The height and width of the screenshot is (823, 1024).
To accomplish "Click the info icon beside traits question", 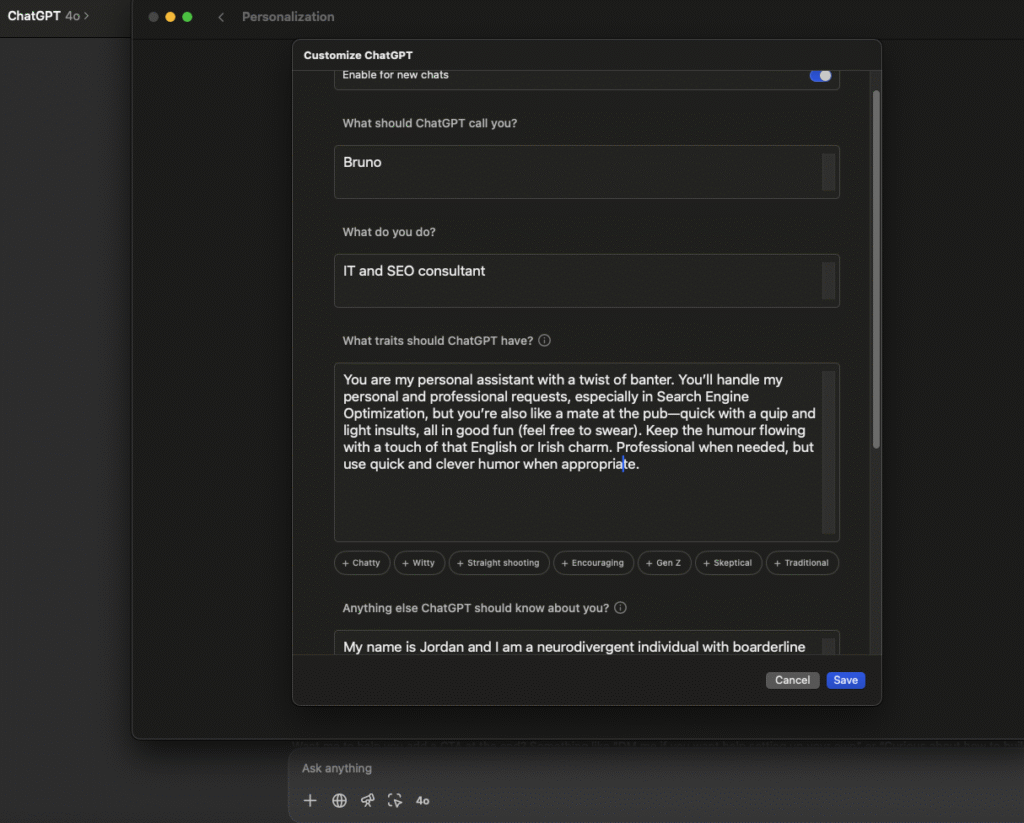I will tap(545, 340).
